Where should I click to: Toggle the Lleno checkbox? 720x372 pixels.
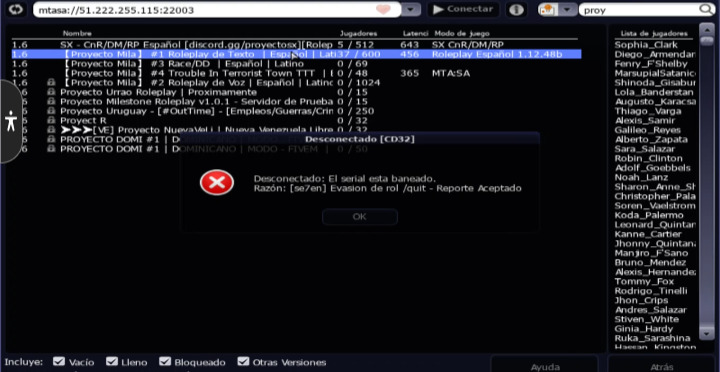tap(112, 362)
